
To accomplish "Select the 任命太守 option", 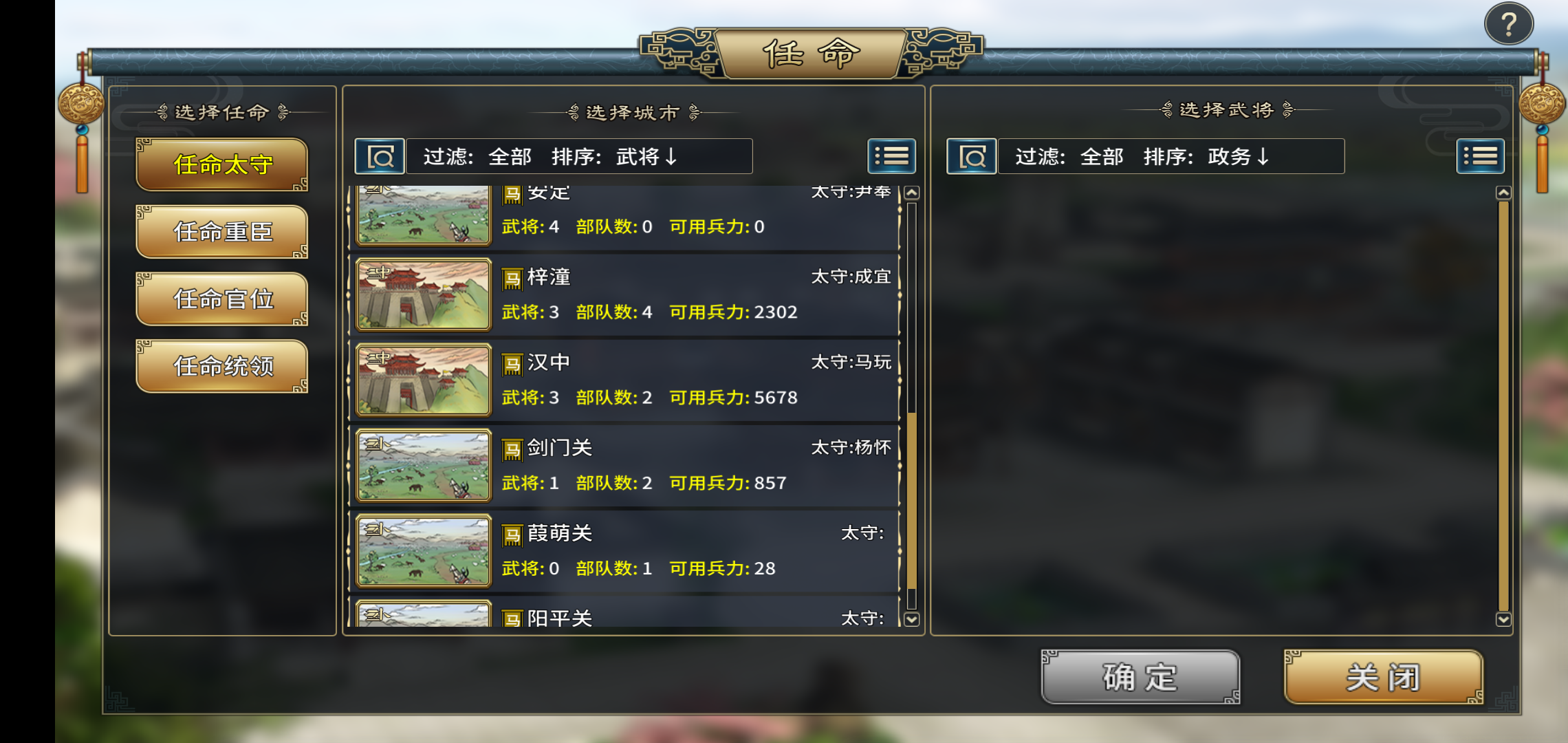I will point(222,164).
